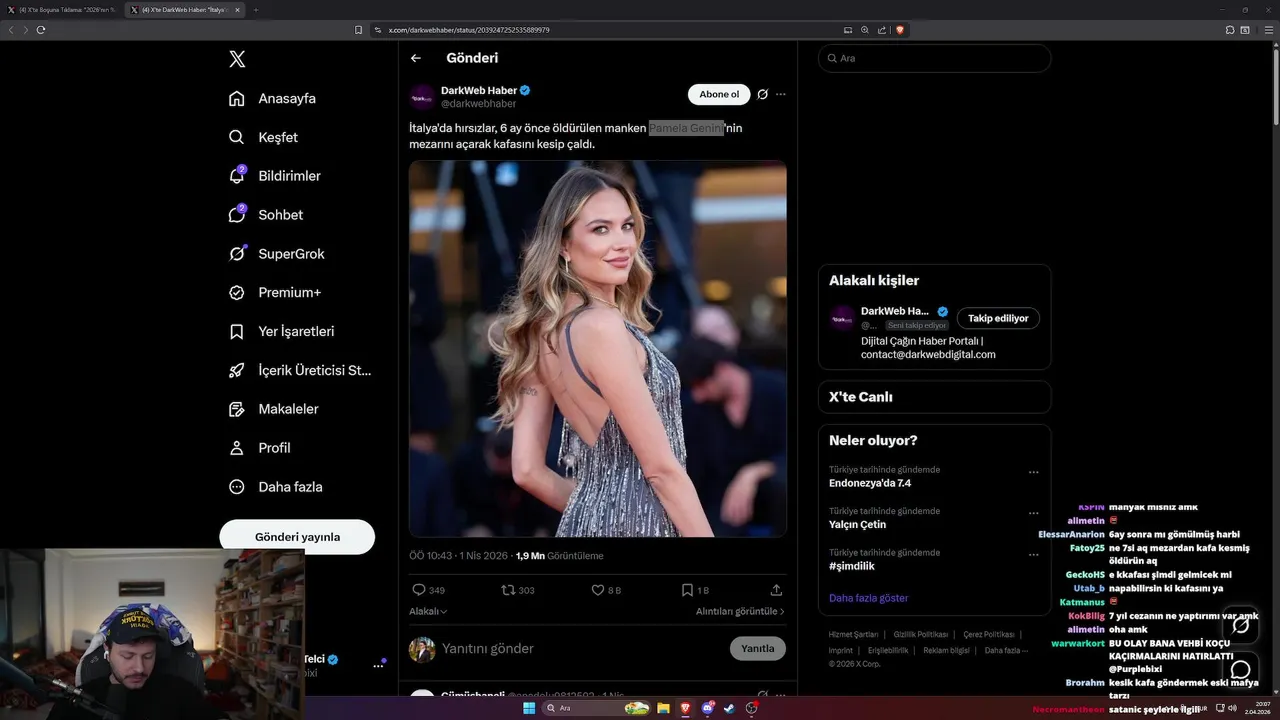
Task: Open Profil page
Action: (259, 448)
